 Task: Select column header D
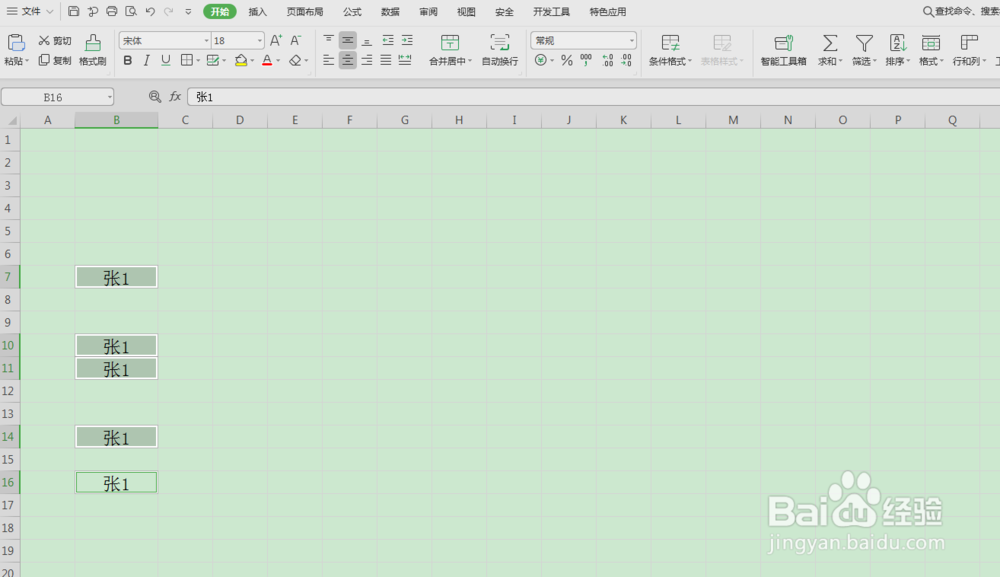(240, 120)
